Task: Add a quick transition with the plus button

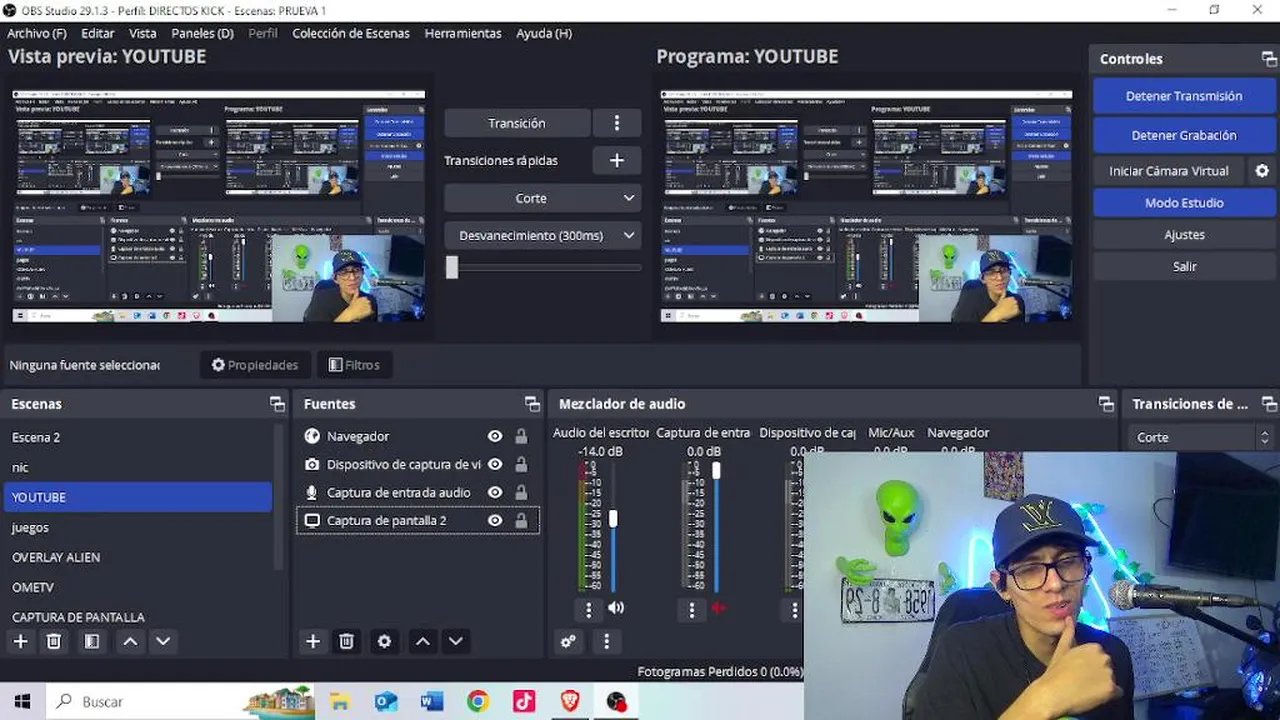Action: click(x=617, y=160)
